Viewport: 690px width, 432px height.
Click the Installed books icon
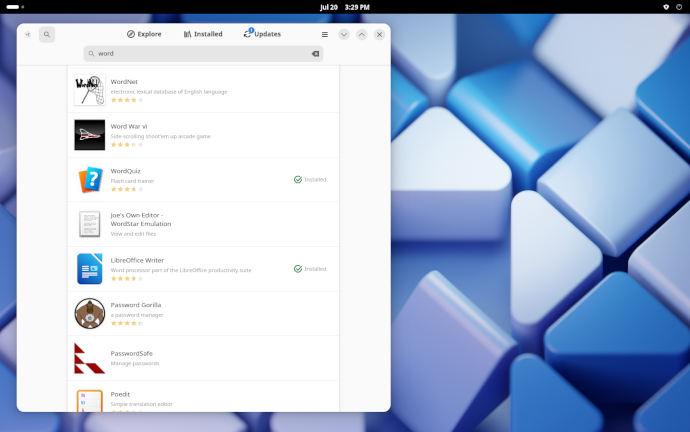point(187,34)
